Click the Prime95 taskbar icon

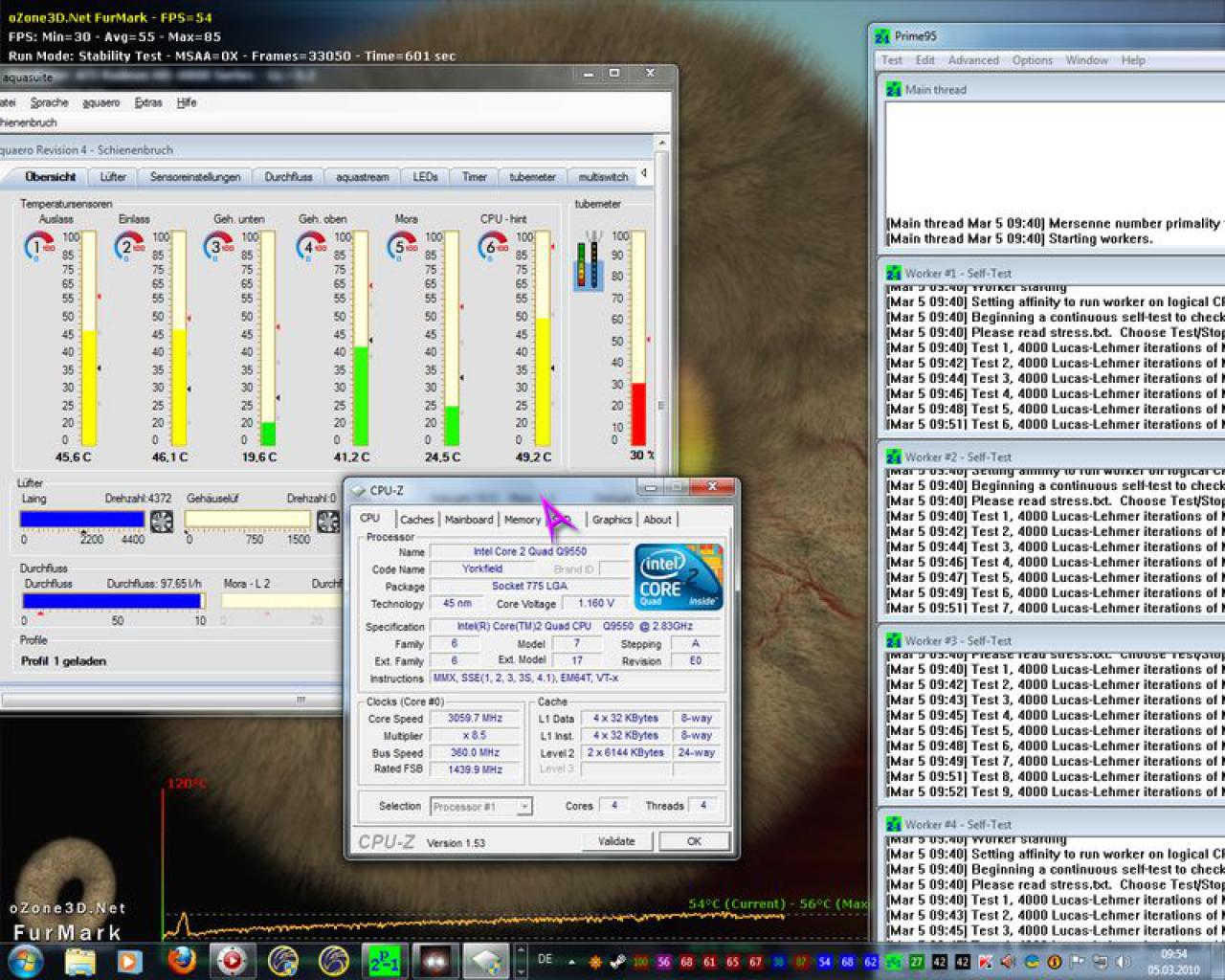click(384, 960)
